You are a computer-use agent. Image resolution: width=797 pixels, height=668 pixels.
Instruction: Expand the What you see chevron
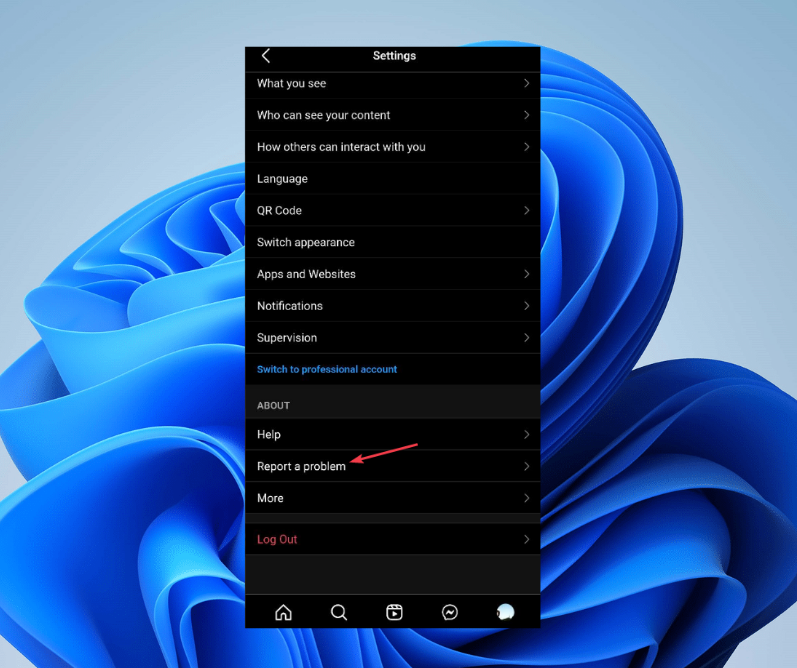pyautogui.click(x=527, y=83)
